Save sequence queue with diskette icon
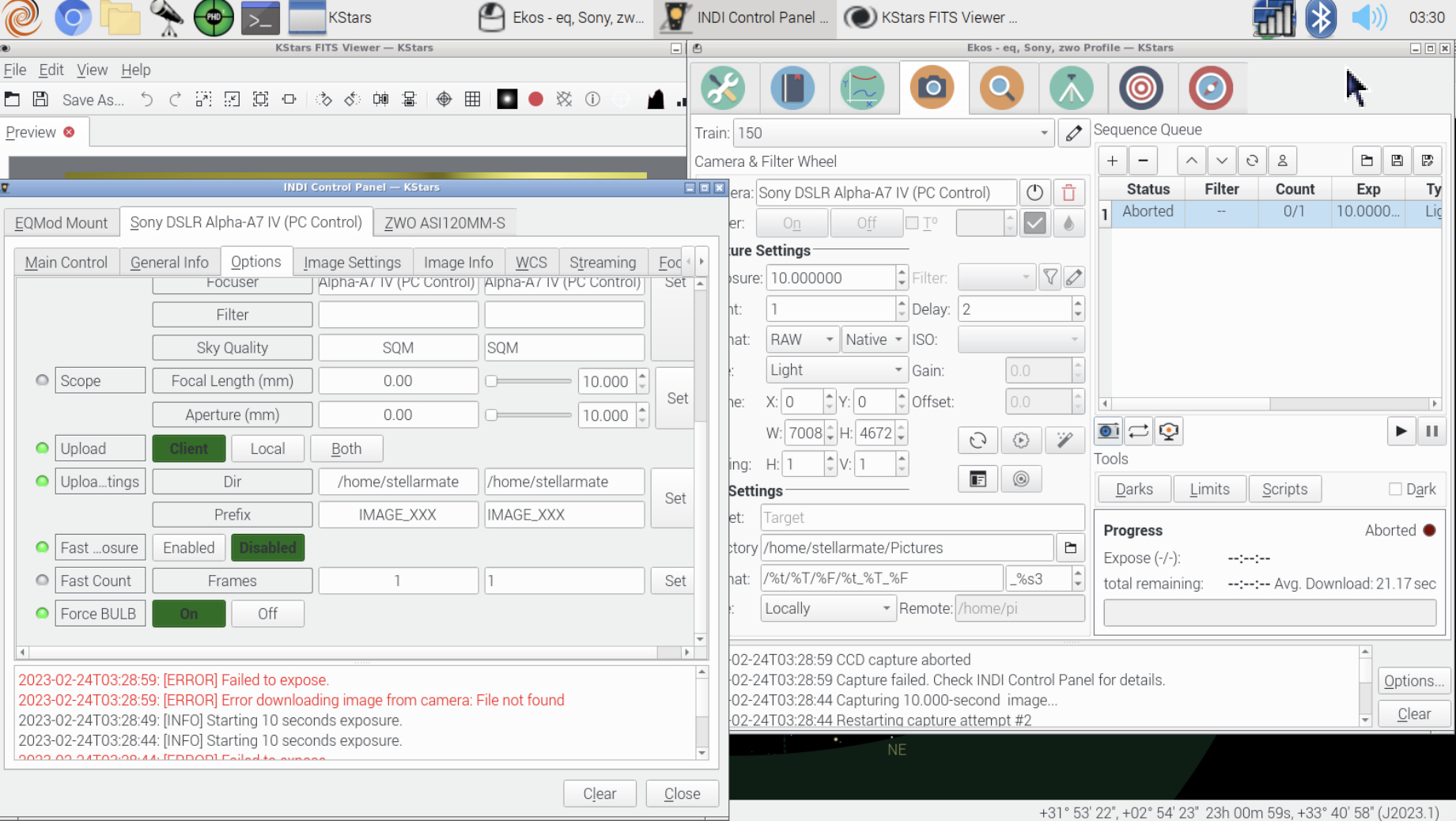 pyautogui.click(x=1397, y=161)
